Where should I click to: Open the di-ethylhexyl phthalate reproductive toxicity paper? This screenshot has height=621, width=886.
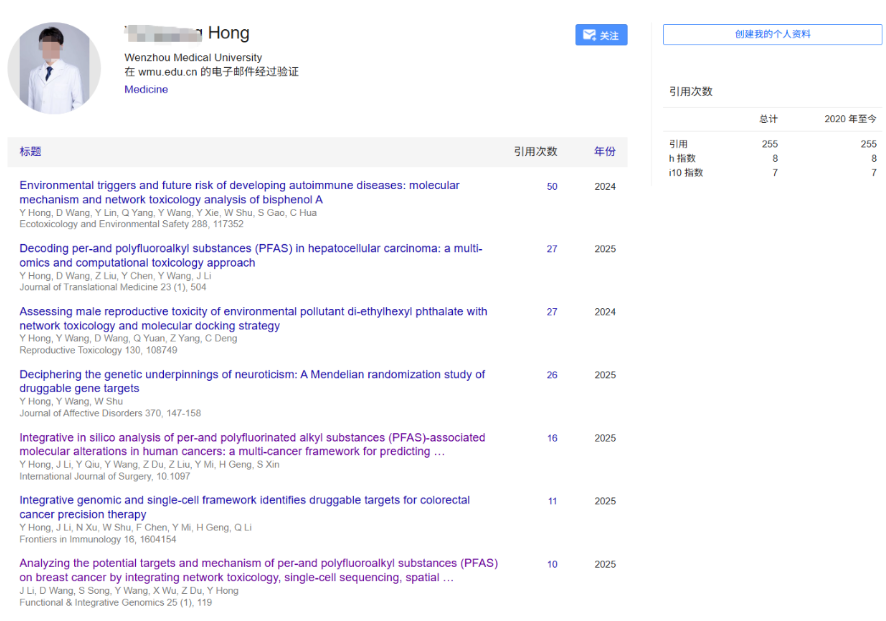(x=253, y=319)
